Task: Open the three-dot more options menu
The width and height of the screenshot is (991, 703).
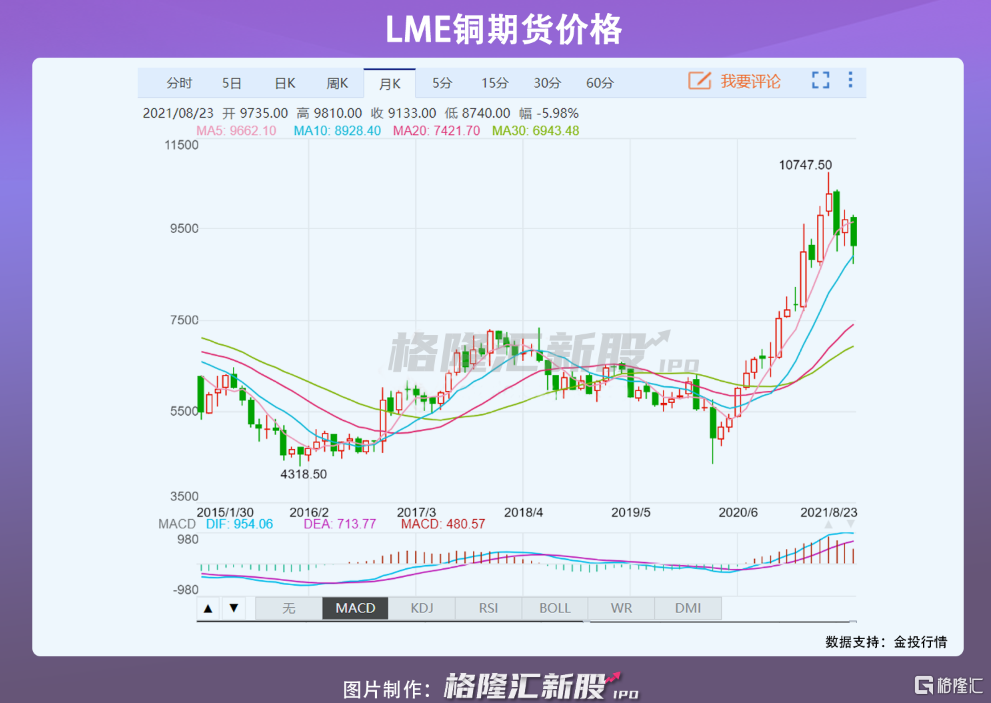Action: coord(850,81)
